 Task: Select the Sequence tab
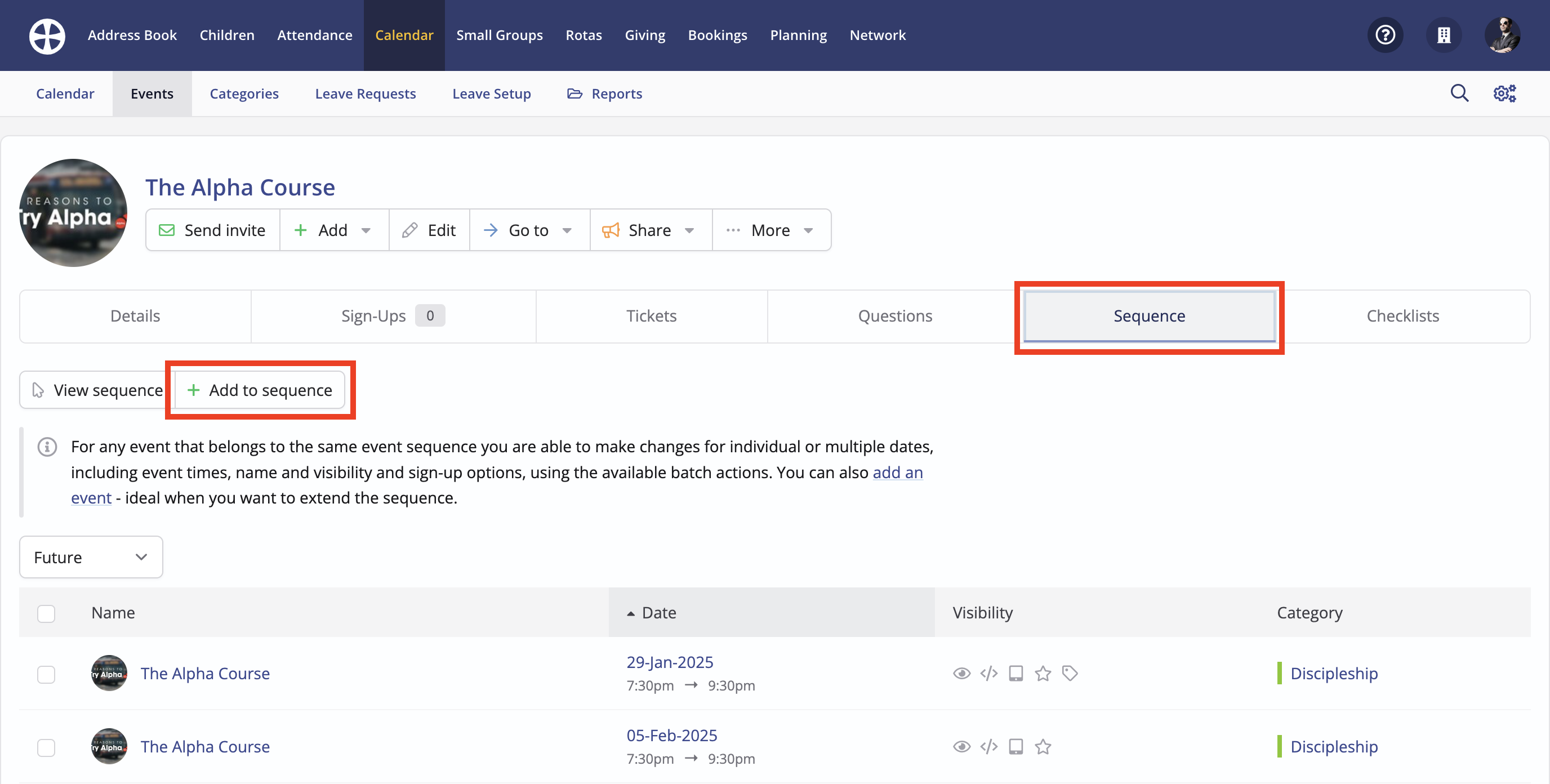click(x=1149, y=316)
